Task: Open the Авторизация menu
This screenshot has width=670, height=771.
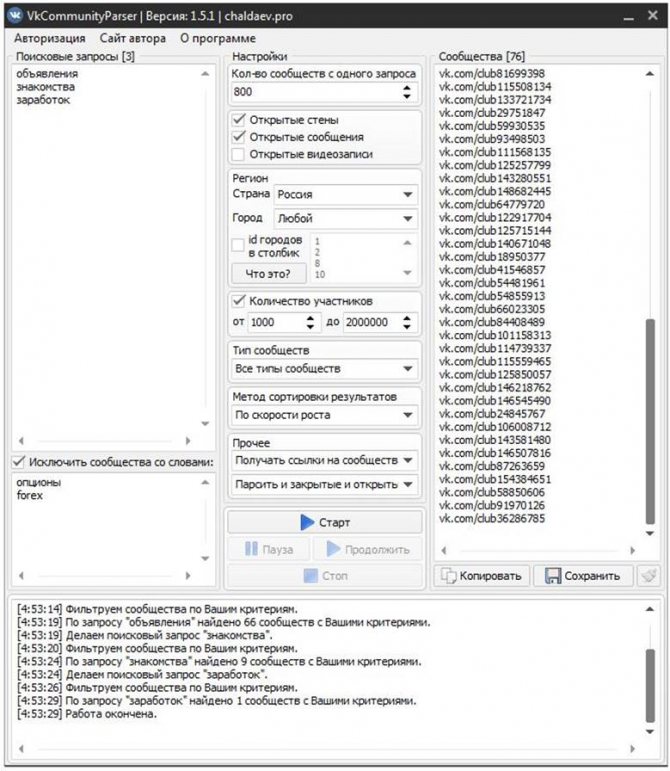Action: 49,38
